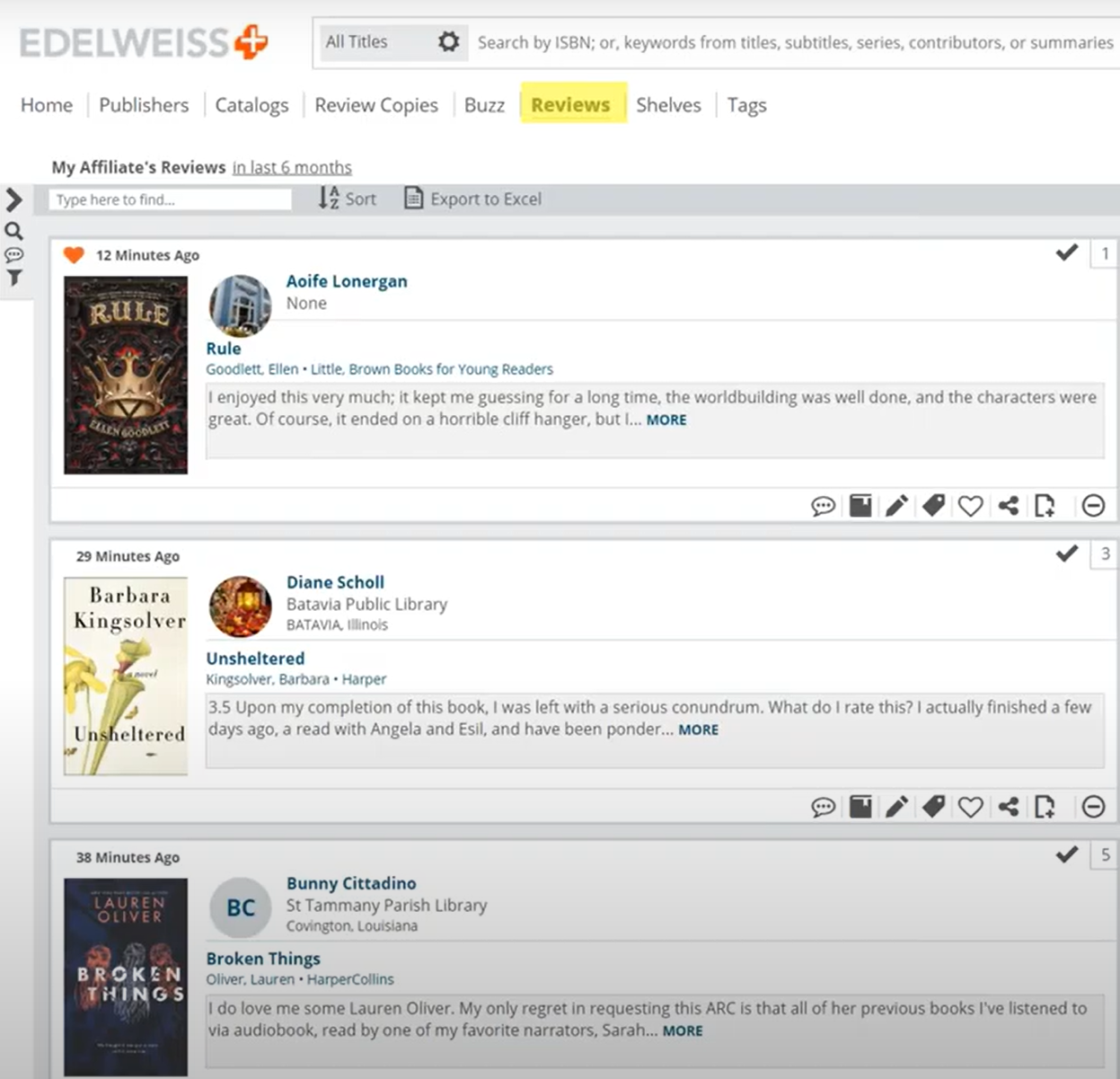Change the 'in last 6 months' time range

292,167
